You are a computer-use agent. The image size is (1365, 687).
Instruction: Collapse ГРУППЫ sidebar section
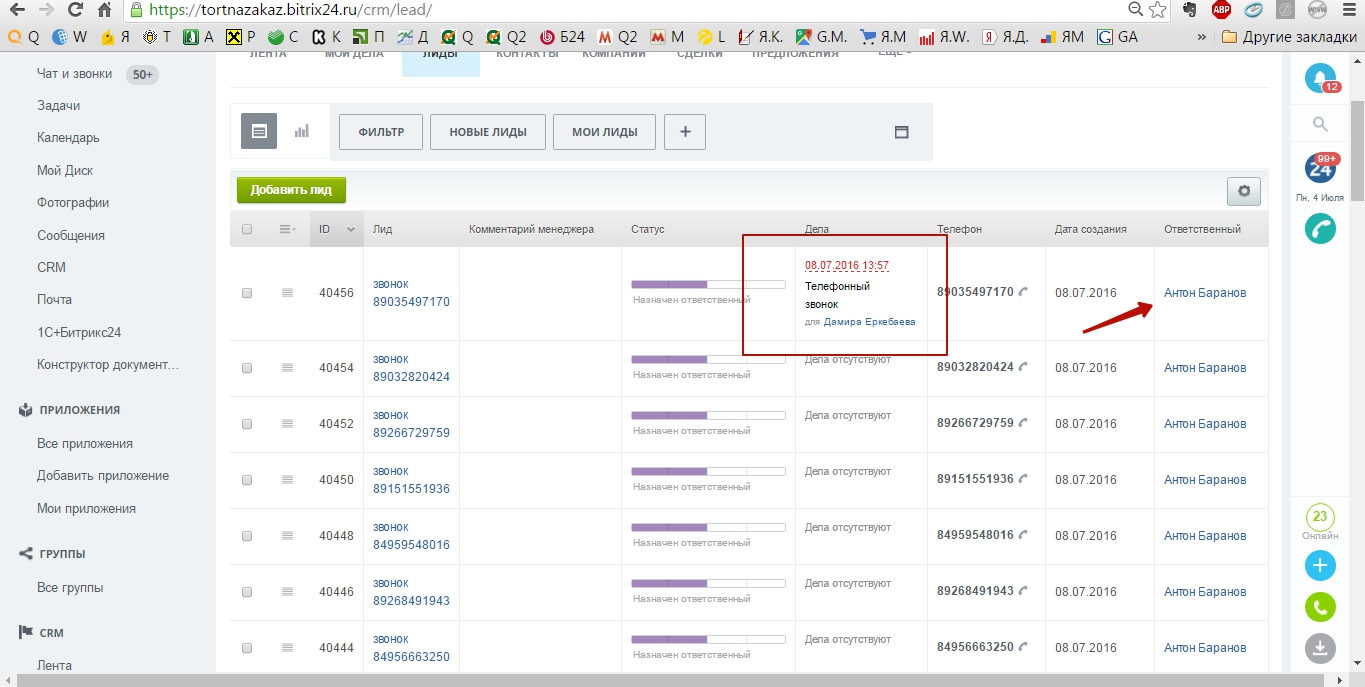pos(53,554)
